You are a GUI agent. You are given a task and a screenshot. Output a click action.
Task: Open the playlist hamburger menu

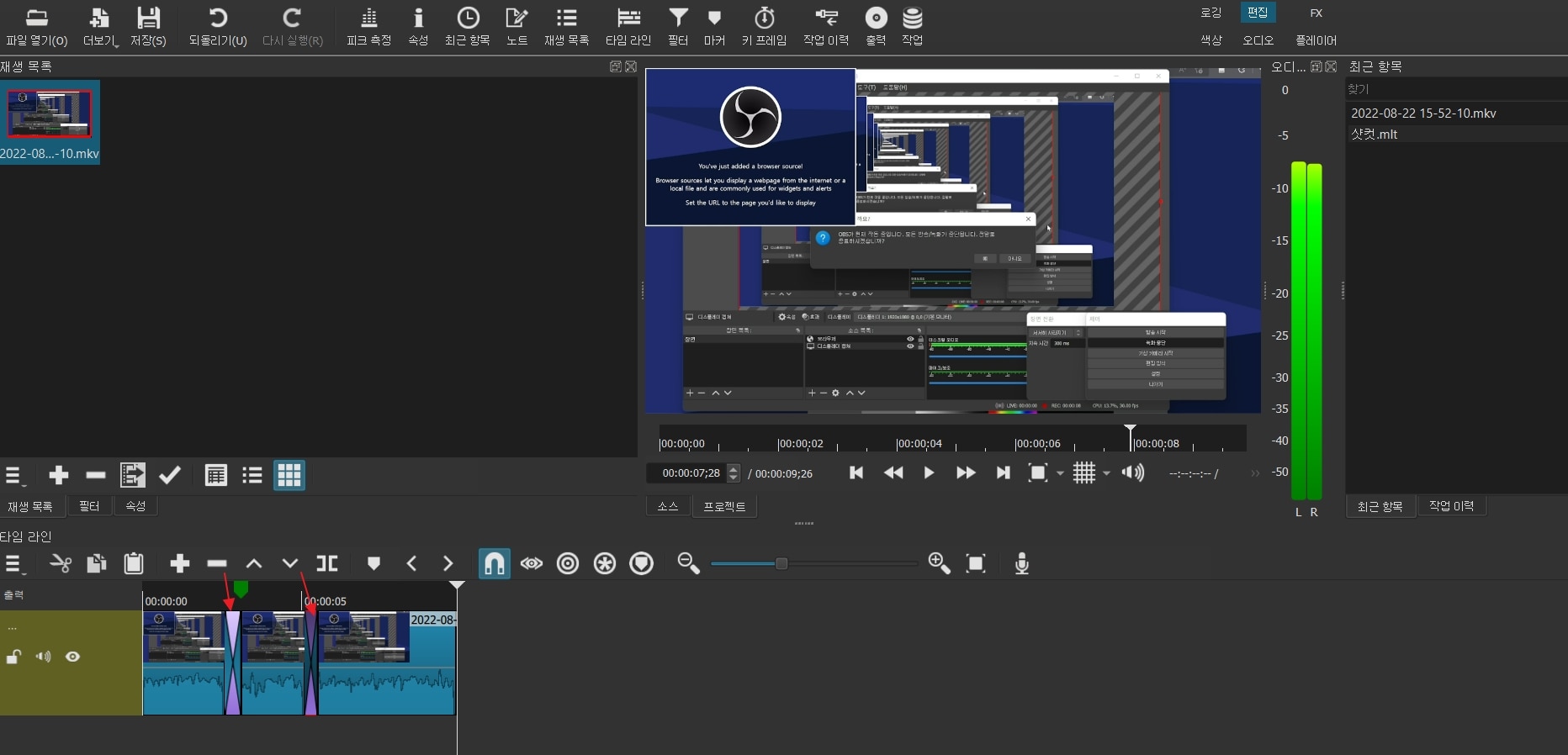[x=13, y=476]
